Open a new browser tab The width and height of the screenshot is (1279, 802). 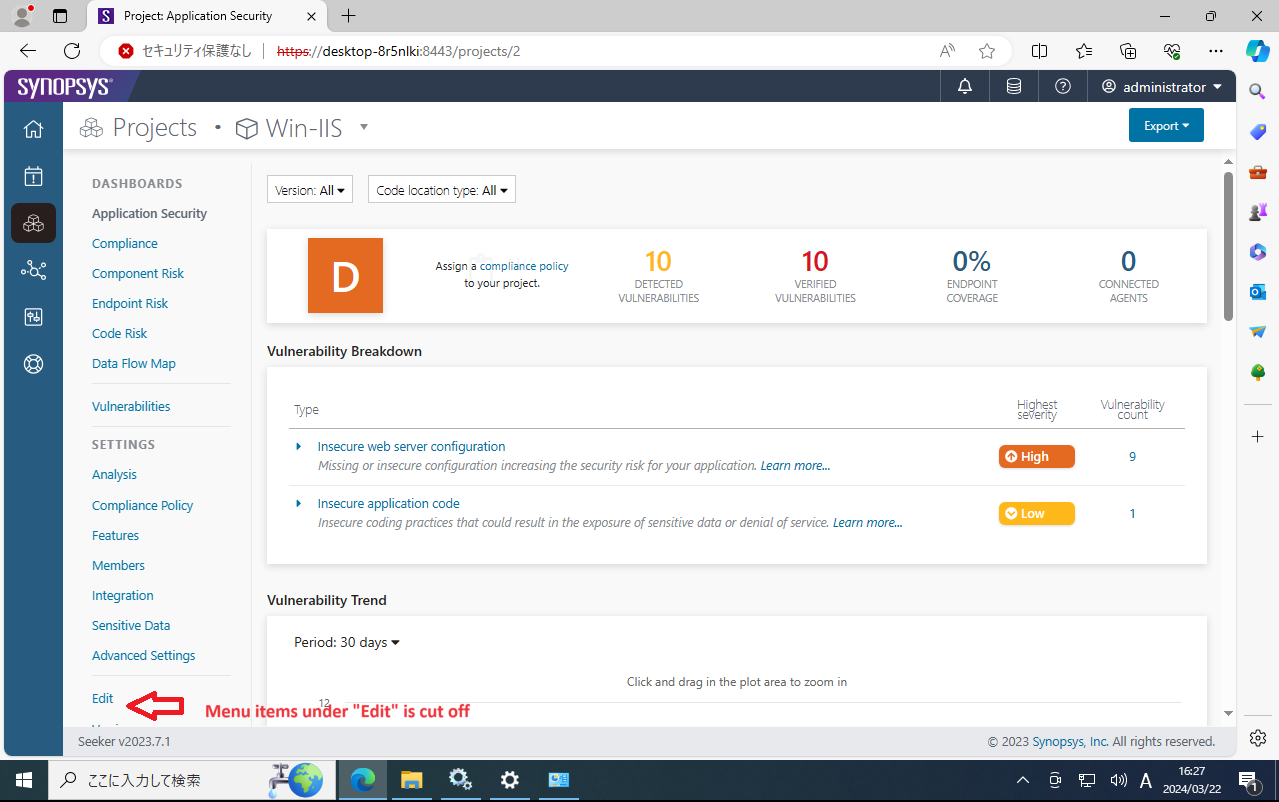(348, 16)
